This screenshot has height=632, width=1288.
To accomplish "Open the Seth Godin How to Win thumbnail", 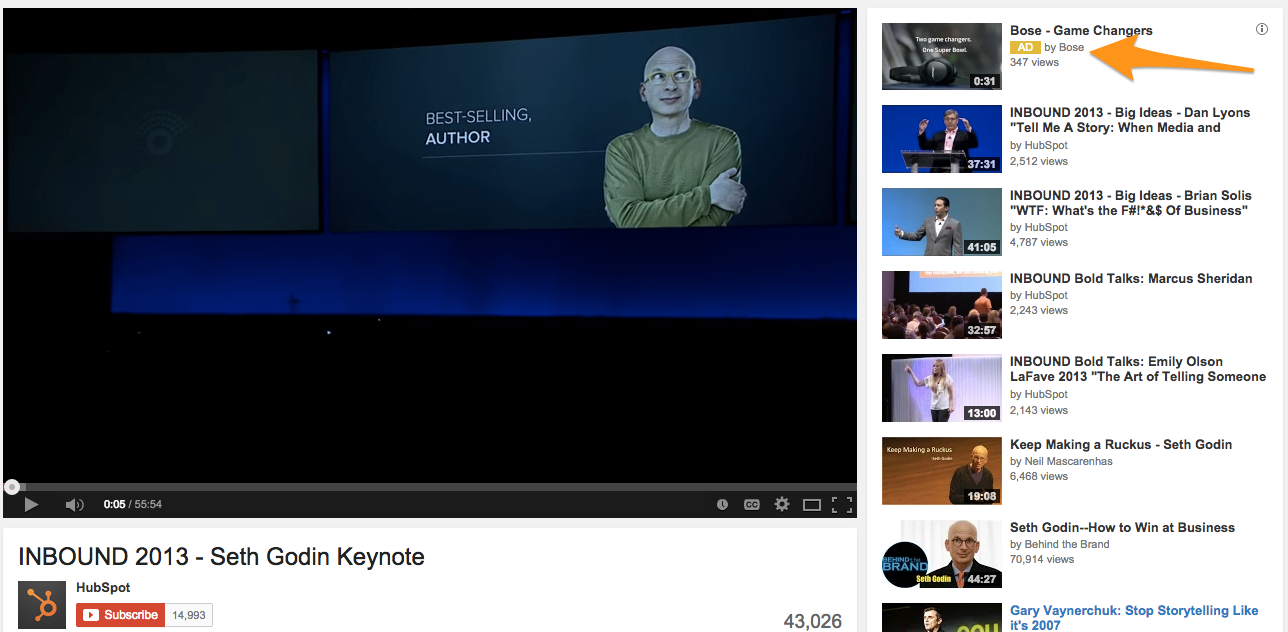I will 942,554.
